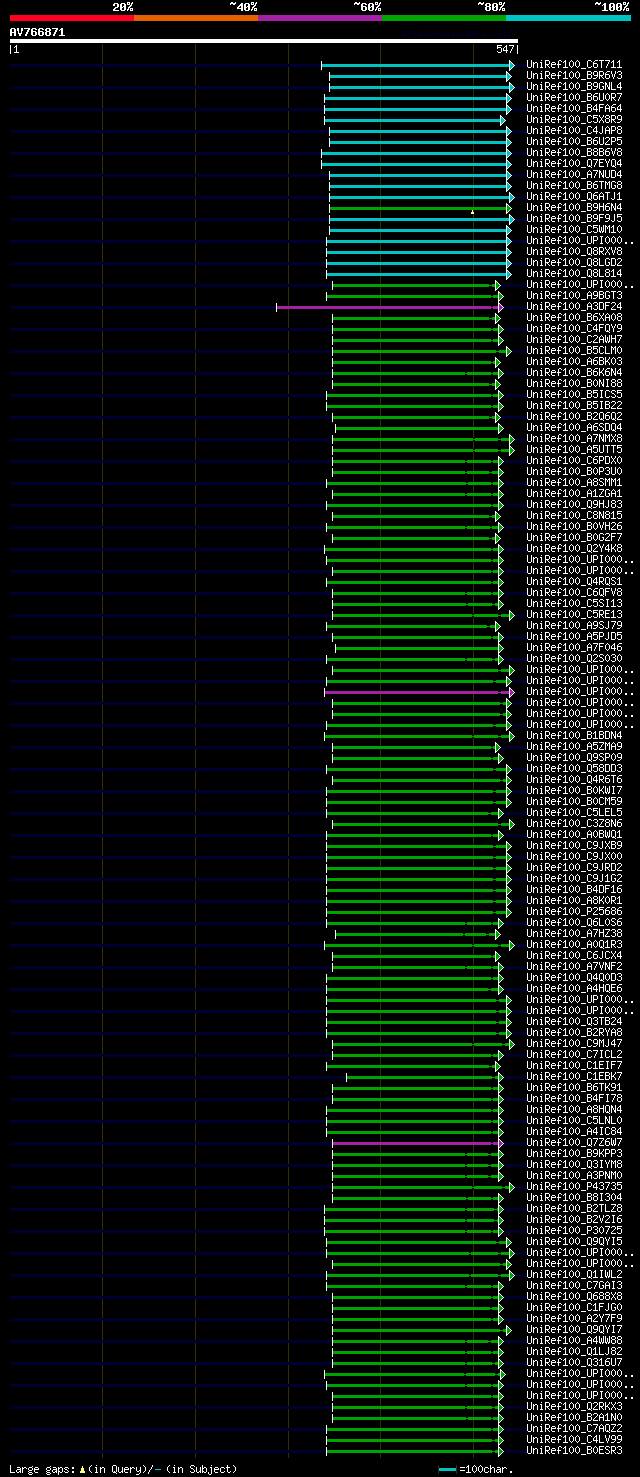Select the UniRef100_Q6ATJ1 label
This screenshot has height=1477, width=640.
point(574,197)
